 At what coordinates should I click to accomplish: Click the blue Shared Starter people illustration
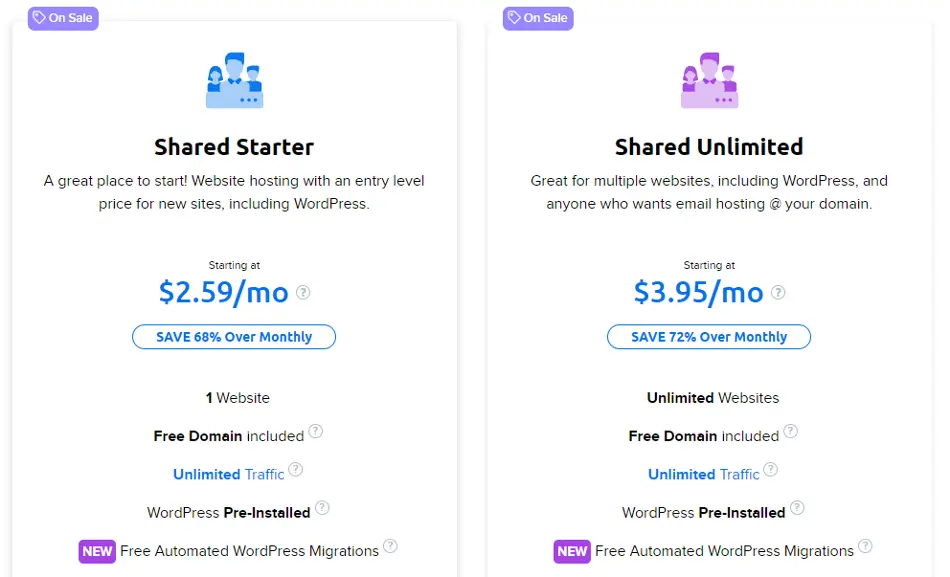pyautogui.click(x=234, y=80)
